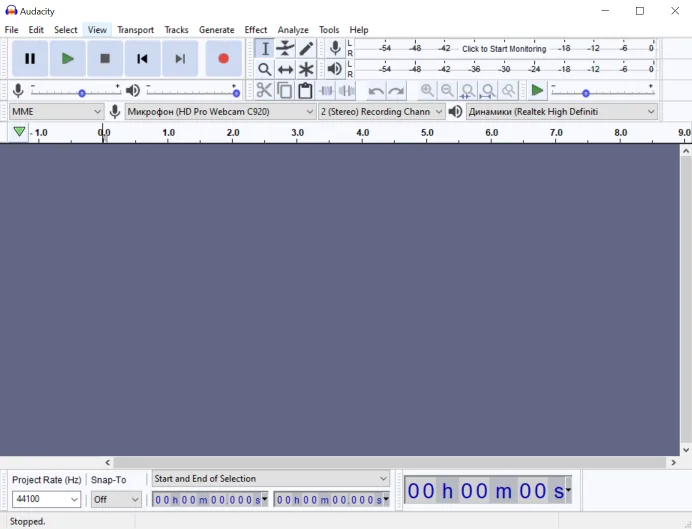Click the Silence audio icon

(346, 91)
